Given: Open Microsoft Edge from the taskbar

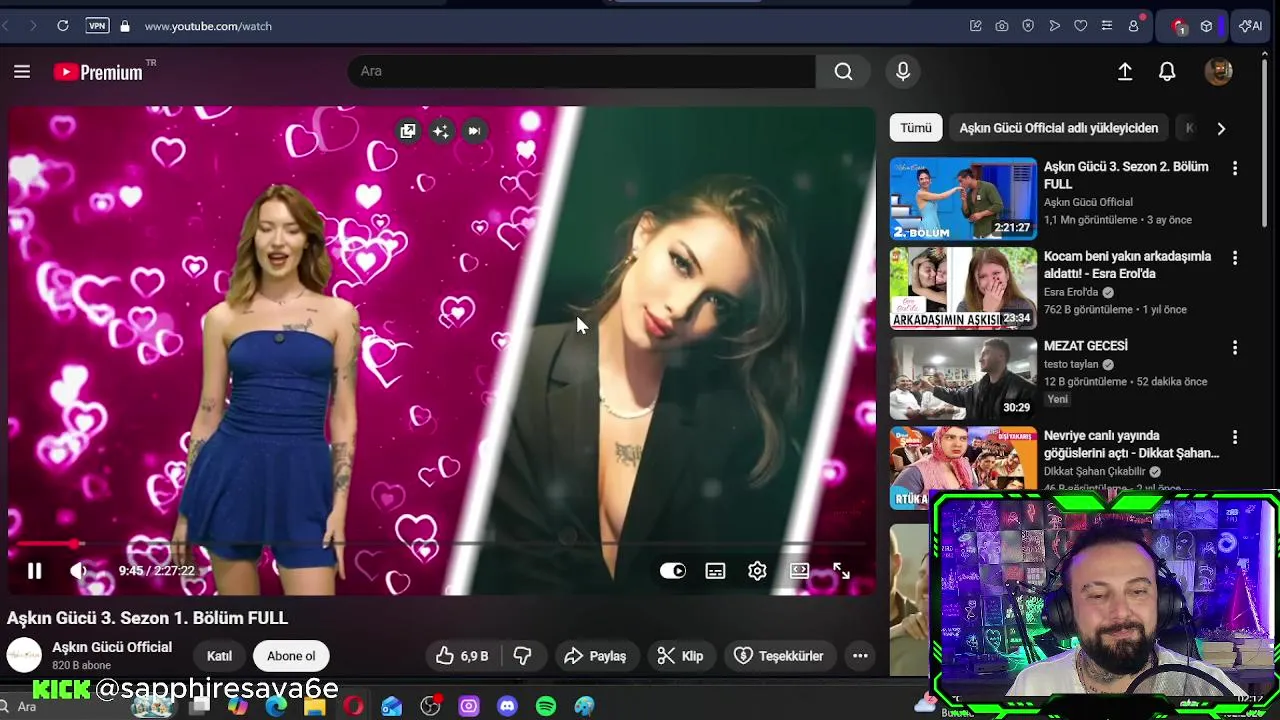Looking at the screenshot, I should coord(276,706).
